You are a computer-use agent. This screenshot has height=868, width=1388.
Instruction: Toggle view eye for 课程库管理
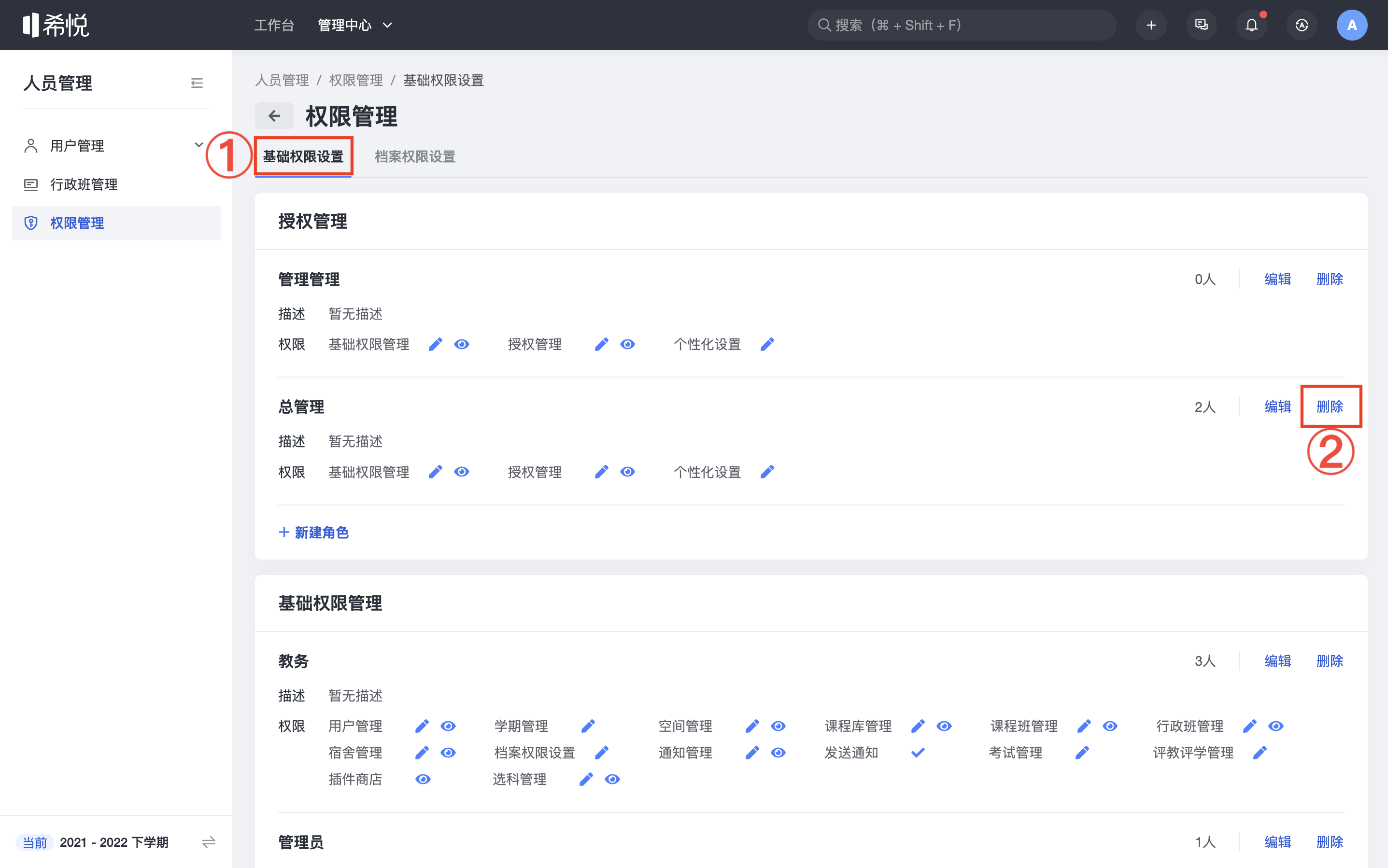[944, 726]
